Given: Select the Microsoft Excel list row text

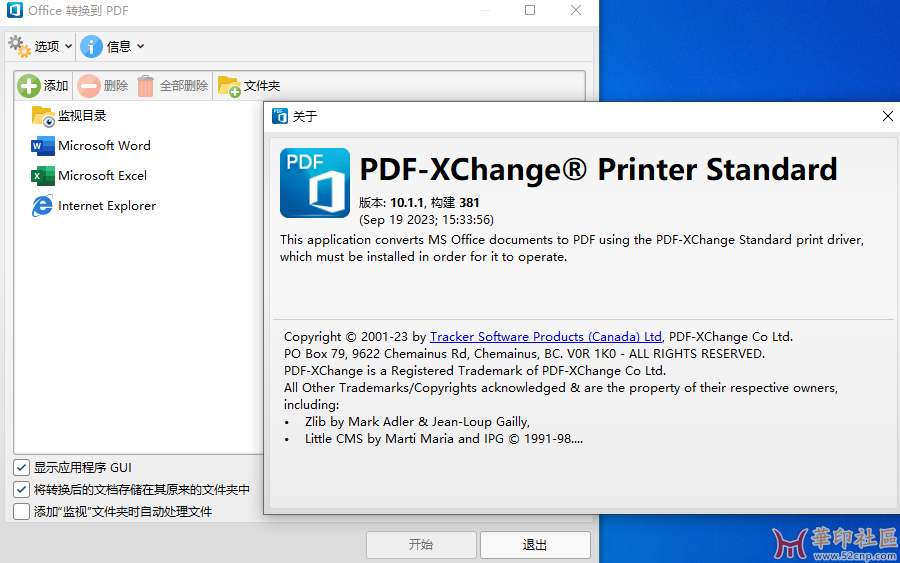Looking at the screenshot, I should click(x=103, y=176).
